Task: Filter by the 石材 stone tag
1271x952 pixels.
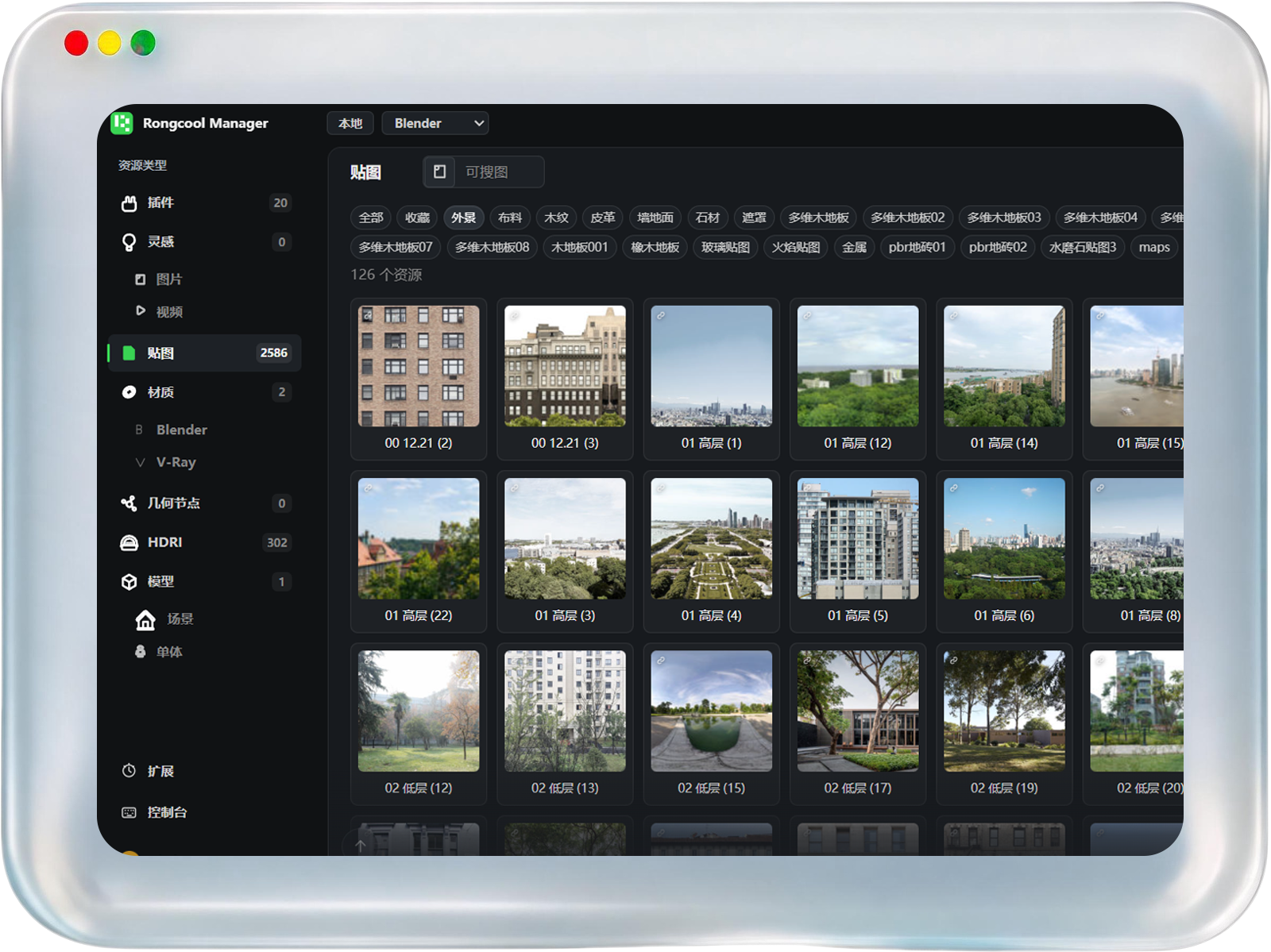Action: pos(708,218)
